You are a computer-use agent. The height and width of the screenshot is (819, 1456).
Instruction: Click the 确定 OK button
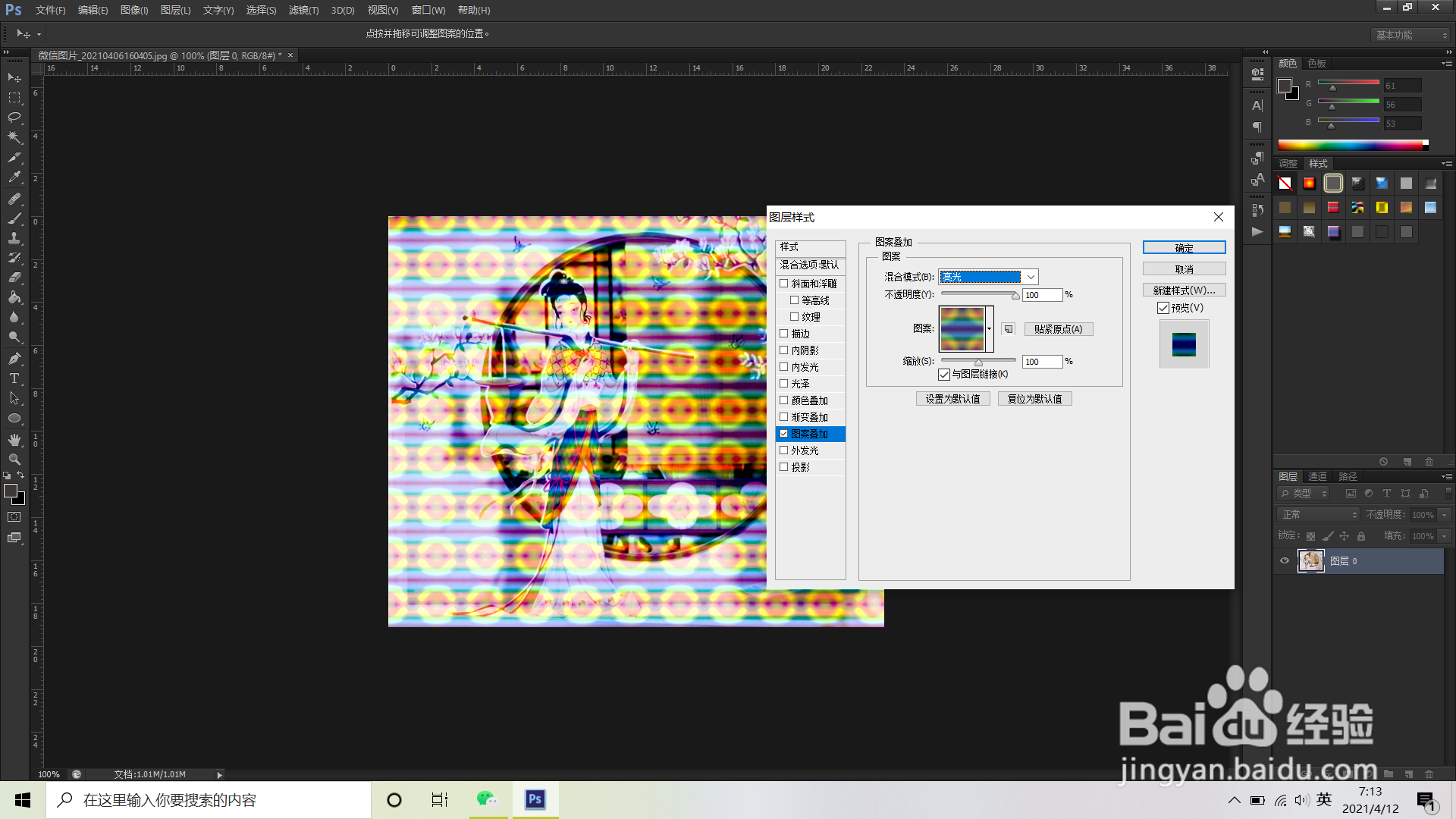click(x=1184, y=248)
